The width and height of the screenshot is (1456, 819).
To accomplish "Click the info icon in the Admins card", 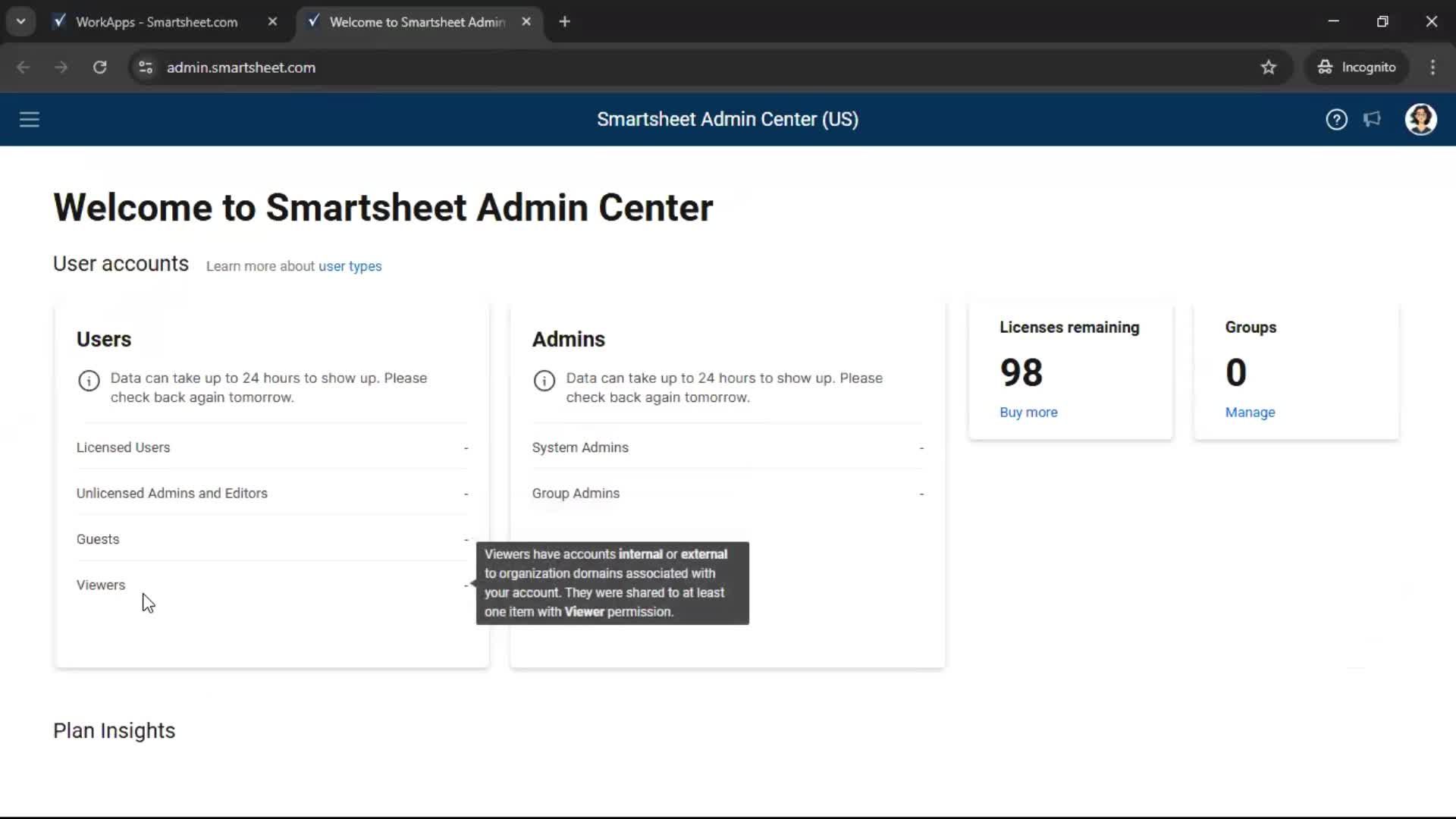I will click(544, 381).
